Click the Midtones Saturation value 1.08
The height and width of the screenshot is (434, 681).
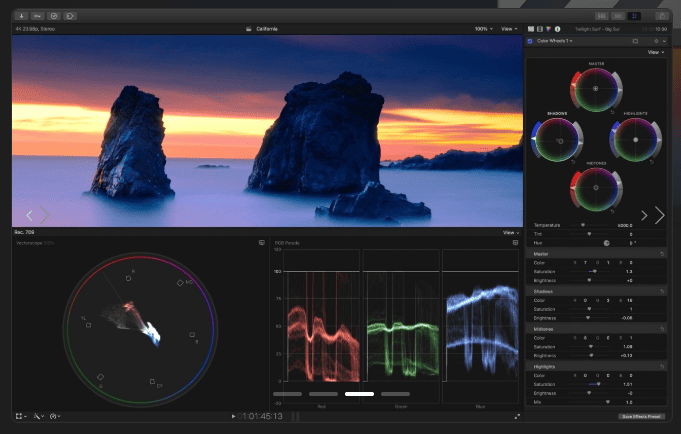click(628, 347)
